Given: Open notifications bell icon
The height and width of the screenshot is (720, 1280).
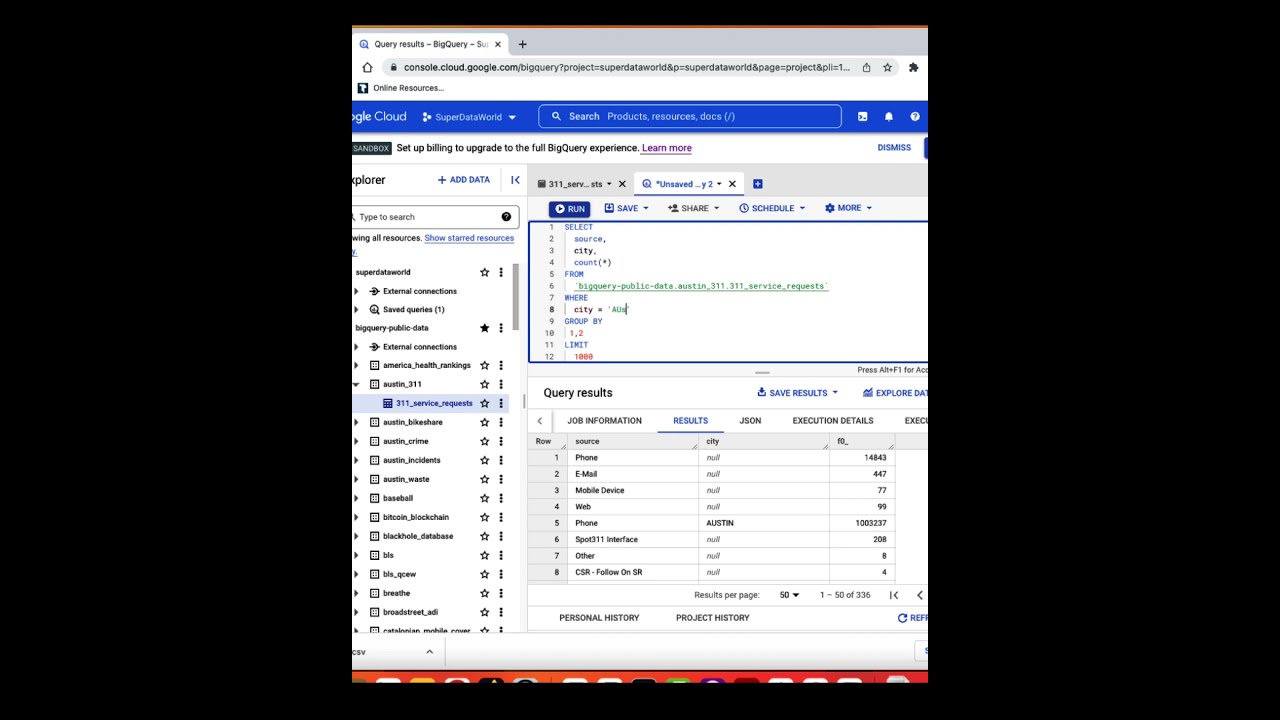Looking at the screenshot, I should [888, 117].
